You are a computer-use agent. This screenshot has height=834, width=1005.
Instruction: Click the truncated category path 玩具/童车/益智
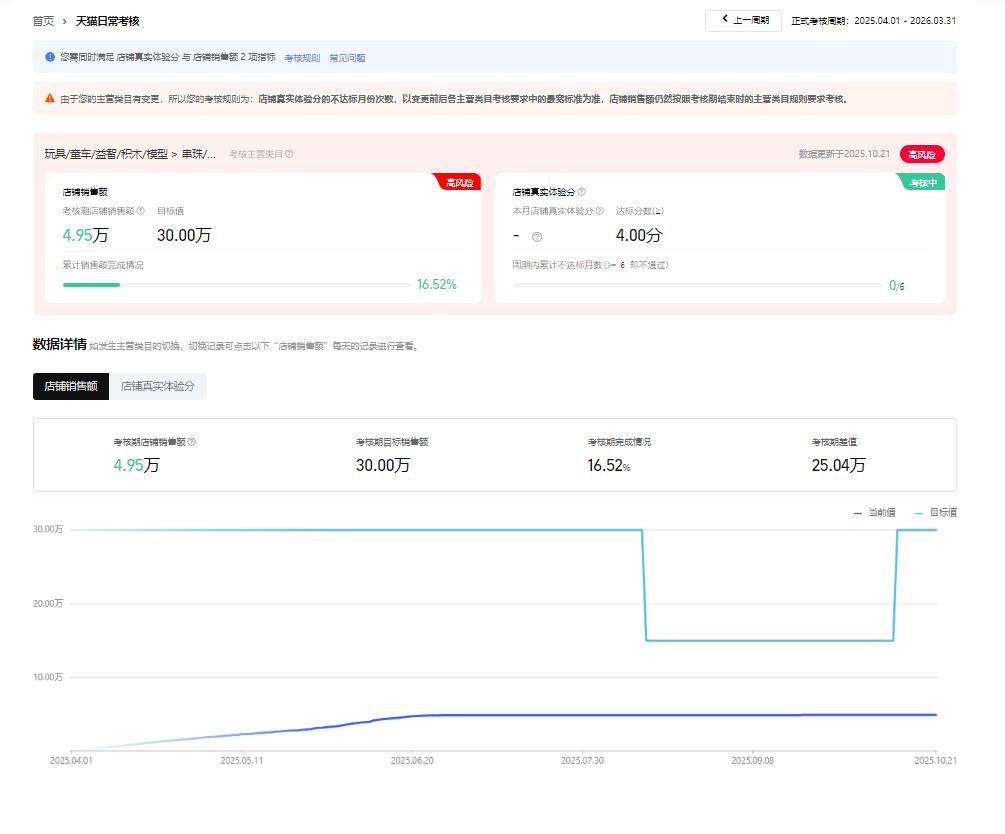click(130, 154)
